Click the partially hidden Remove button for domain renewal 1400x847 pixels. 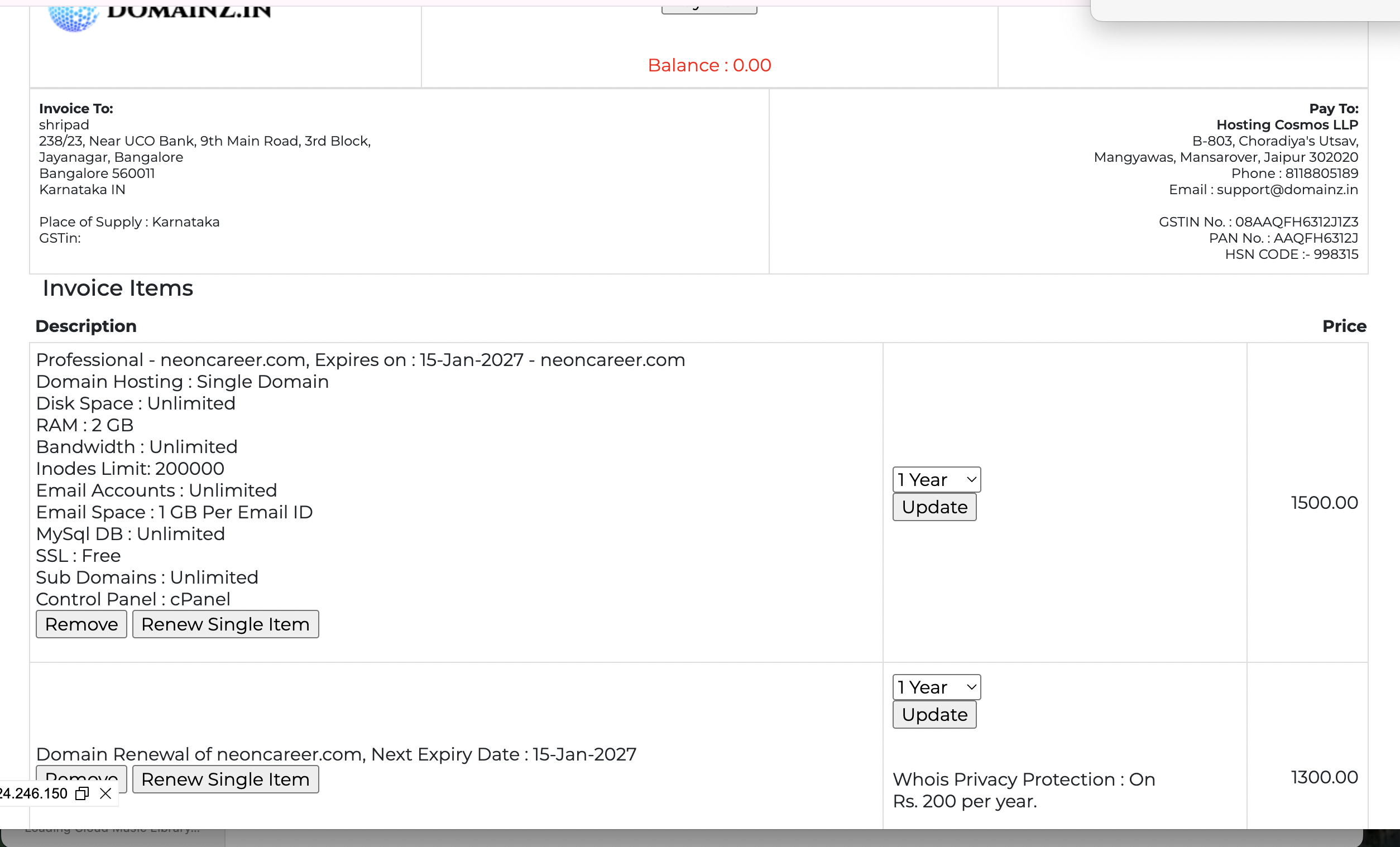[81, 774]
